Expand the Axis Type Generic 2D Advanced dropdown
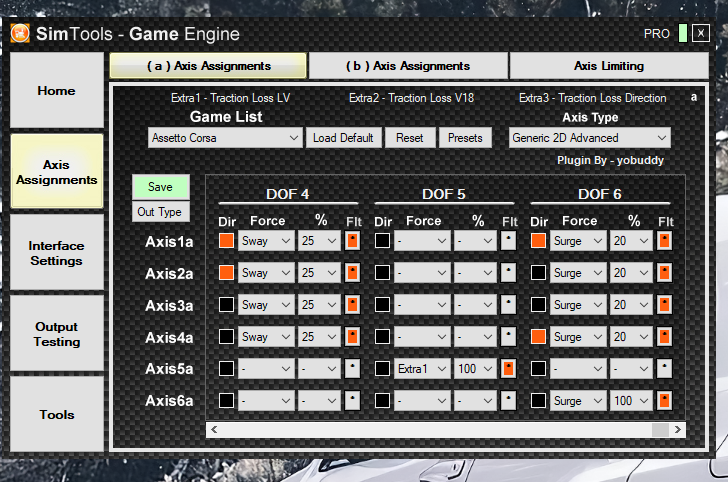728x482 pixels. click(589, 138)
